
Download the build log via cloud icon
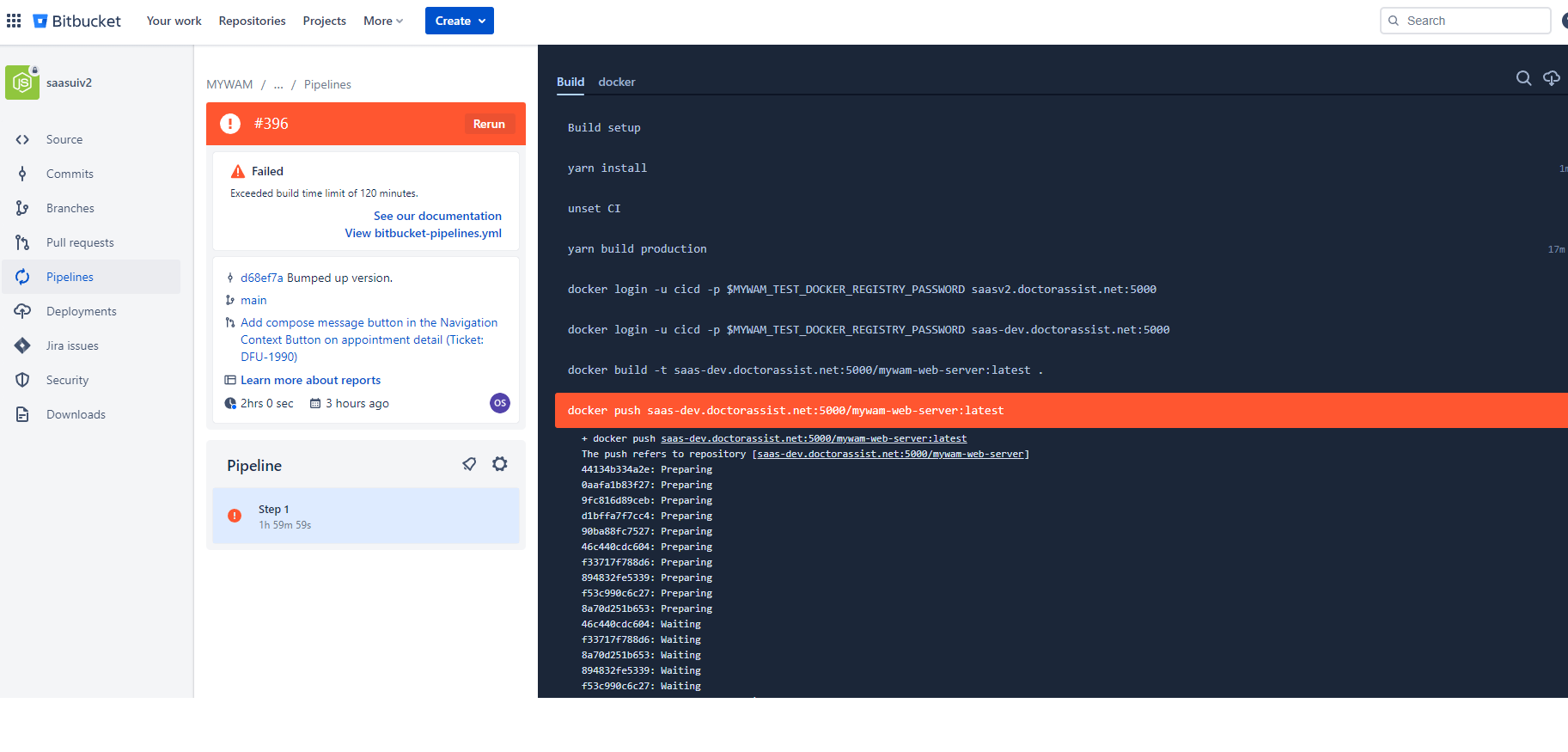[x=1552, y=78]
